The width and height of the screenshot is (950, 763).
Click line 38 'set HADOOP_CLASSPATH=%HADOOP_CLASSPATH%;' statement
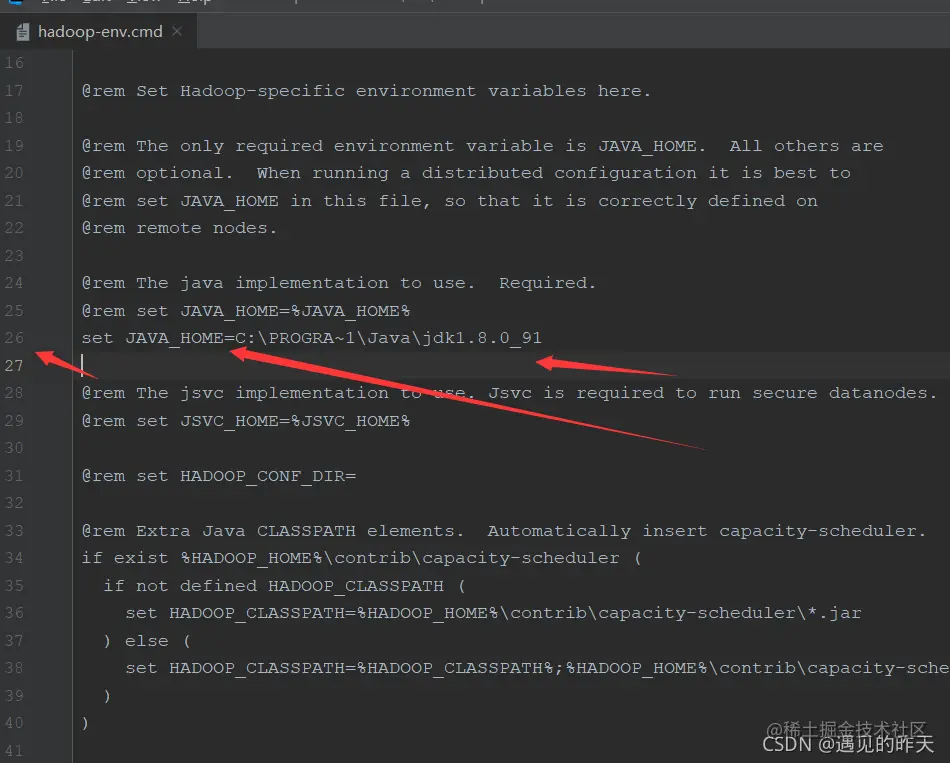click(x=537, y=668)
